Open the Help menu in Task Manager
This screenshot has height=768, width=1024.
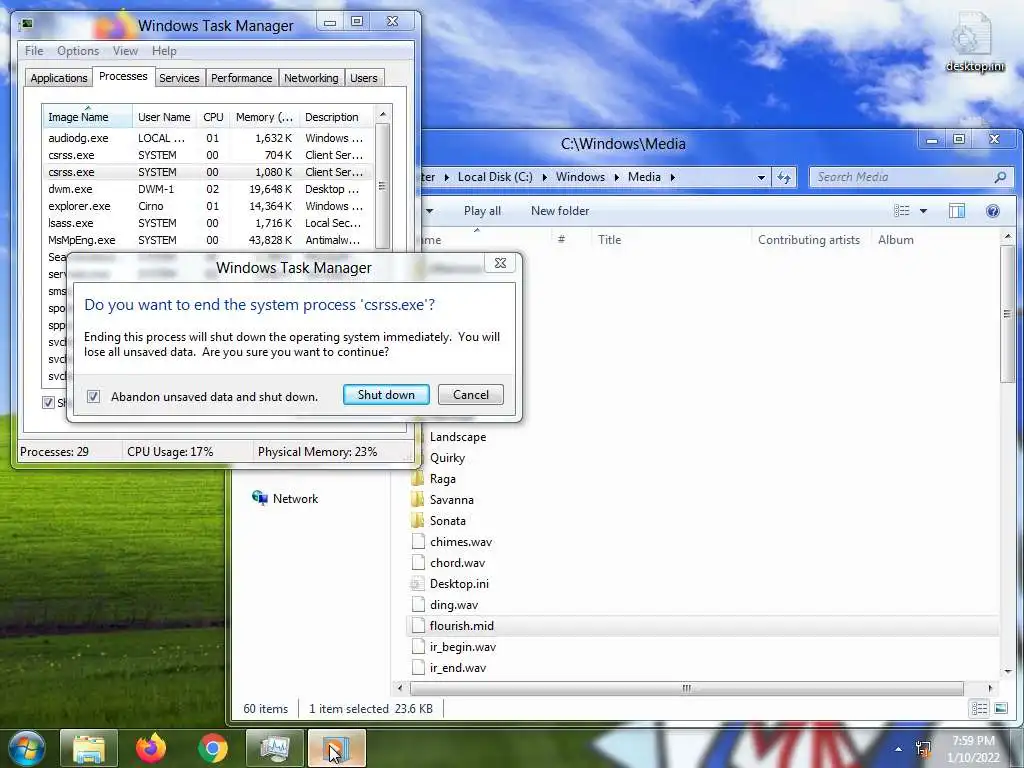(x=164, y=51)
